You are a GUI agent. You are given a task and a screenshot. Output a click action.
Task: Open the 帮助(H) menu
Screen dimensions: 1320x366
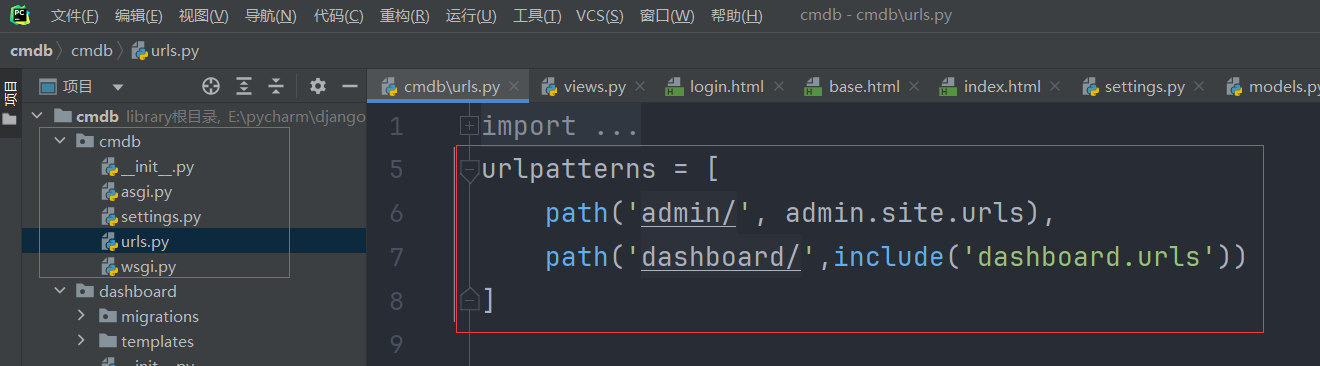pos(736,16)
